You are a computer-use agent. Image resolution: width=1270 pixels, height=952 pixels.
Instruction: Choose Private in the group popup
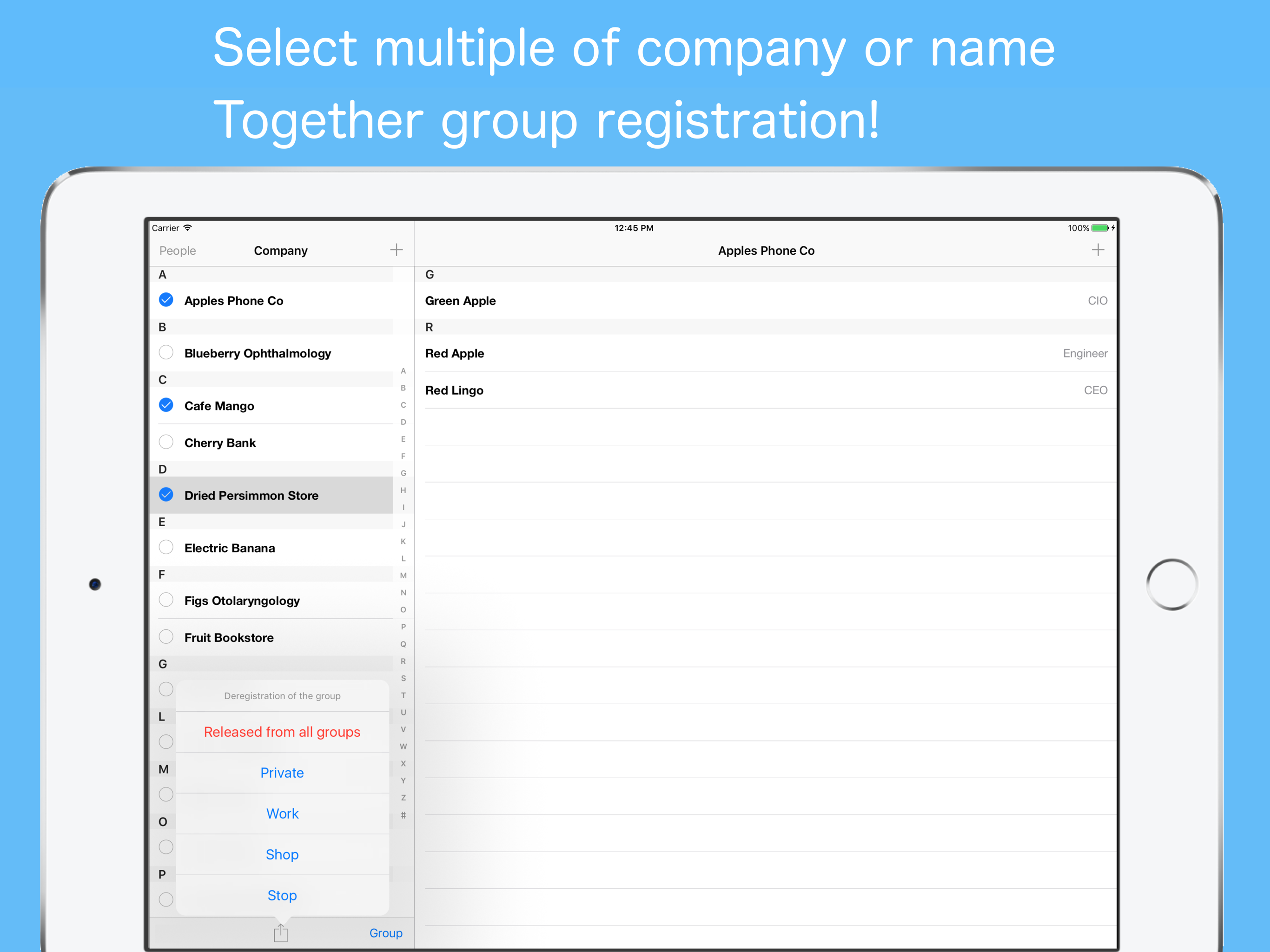click(282, 773)
